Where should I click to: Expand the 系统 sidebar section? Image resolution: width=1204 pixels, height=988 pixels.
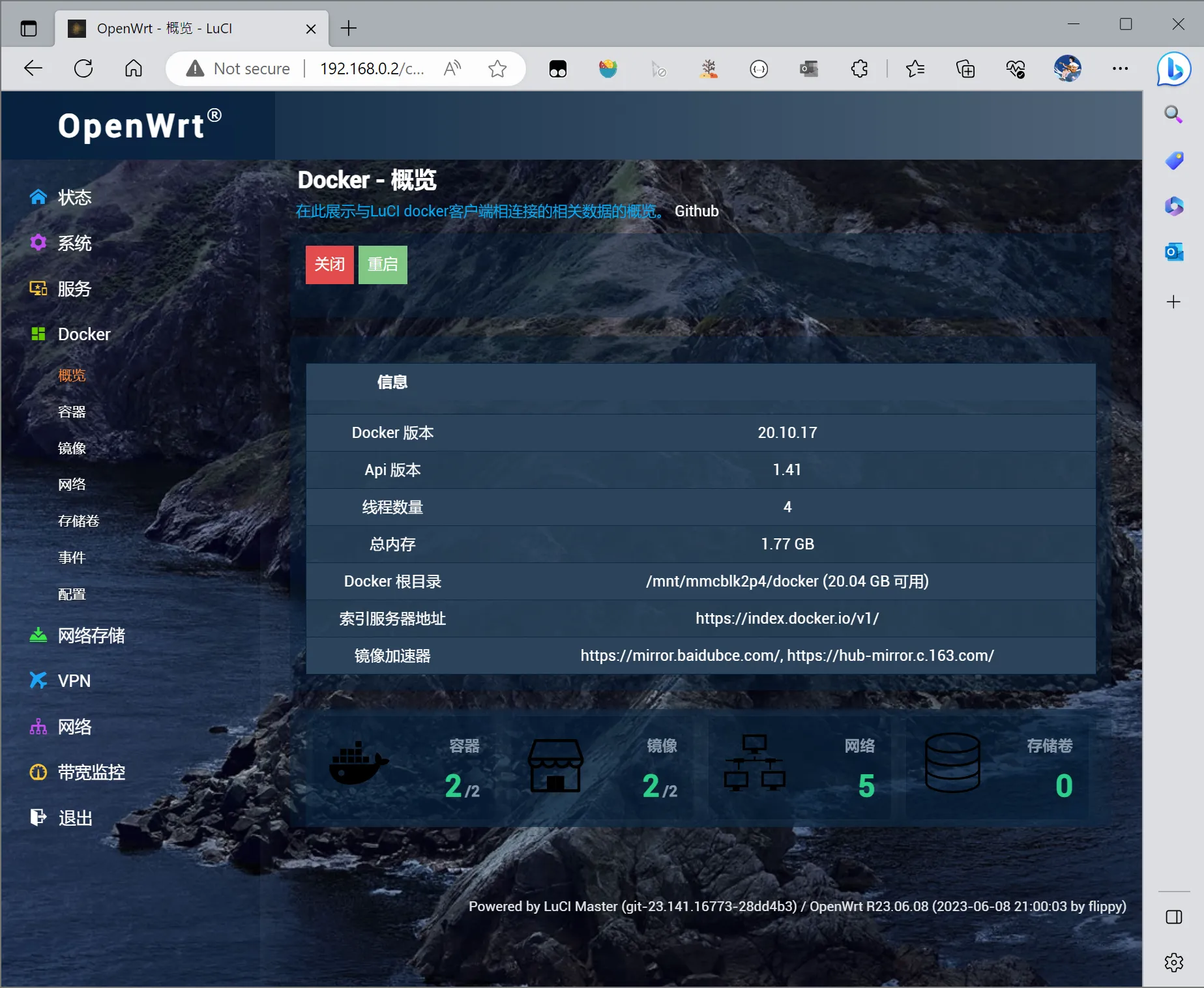74,243
